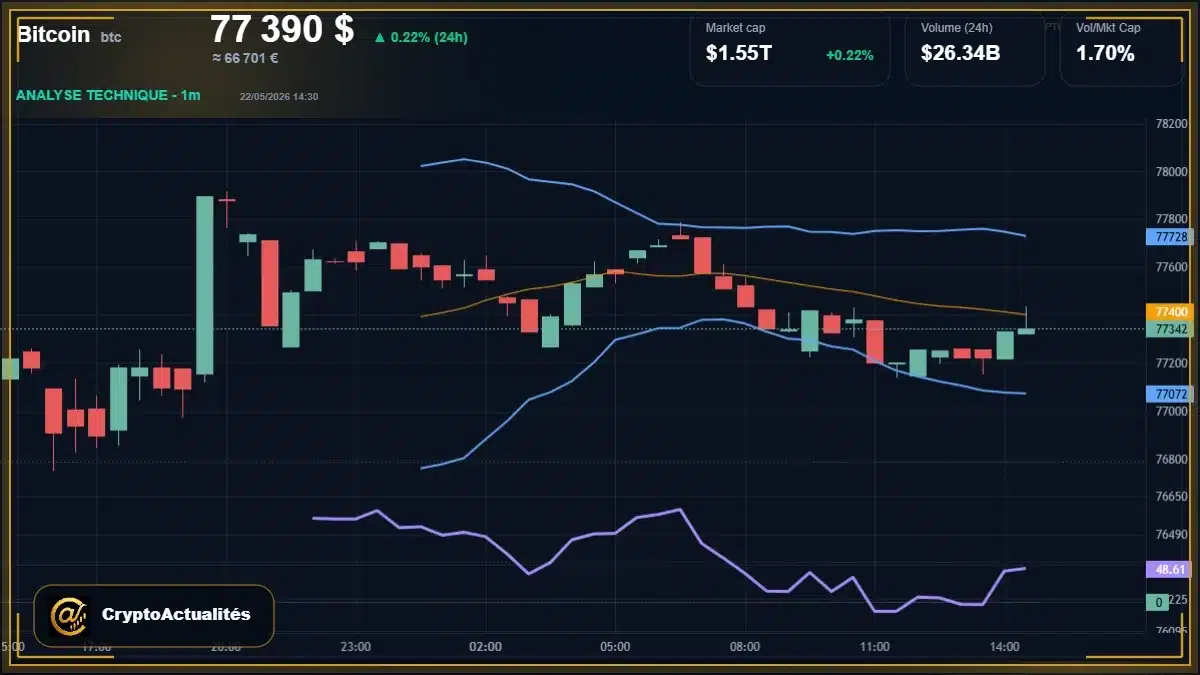Click the 77 390 $ price
This screenshot has height=675, width=1200.
tap(282, 29)
